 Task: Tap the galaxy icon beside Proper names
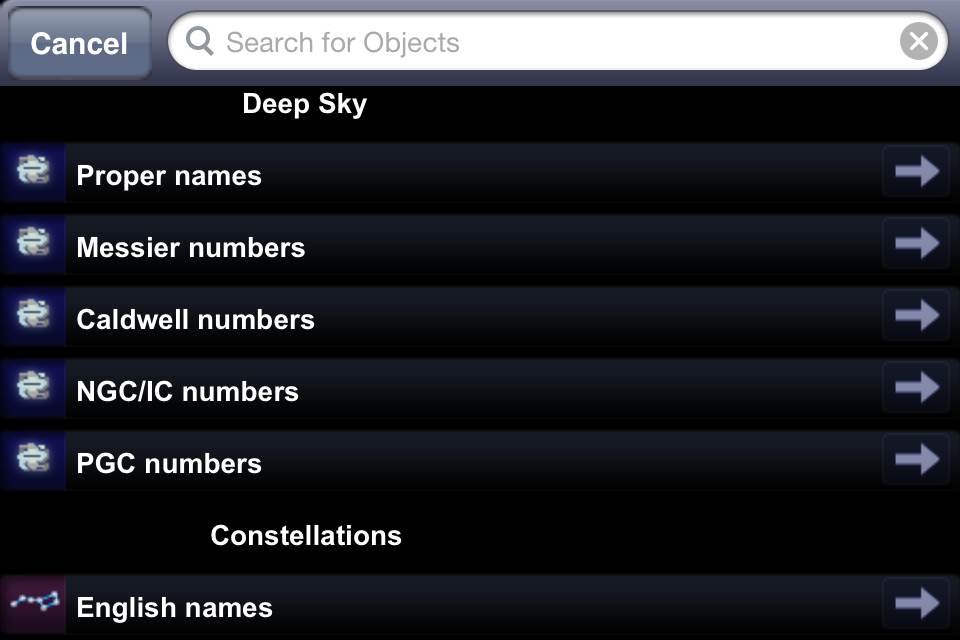click(x=33, y=173)
